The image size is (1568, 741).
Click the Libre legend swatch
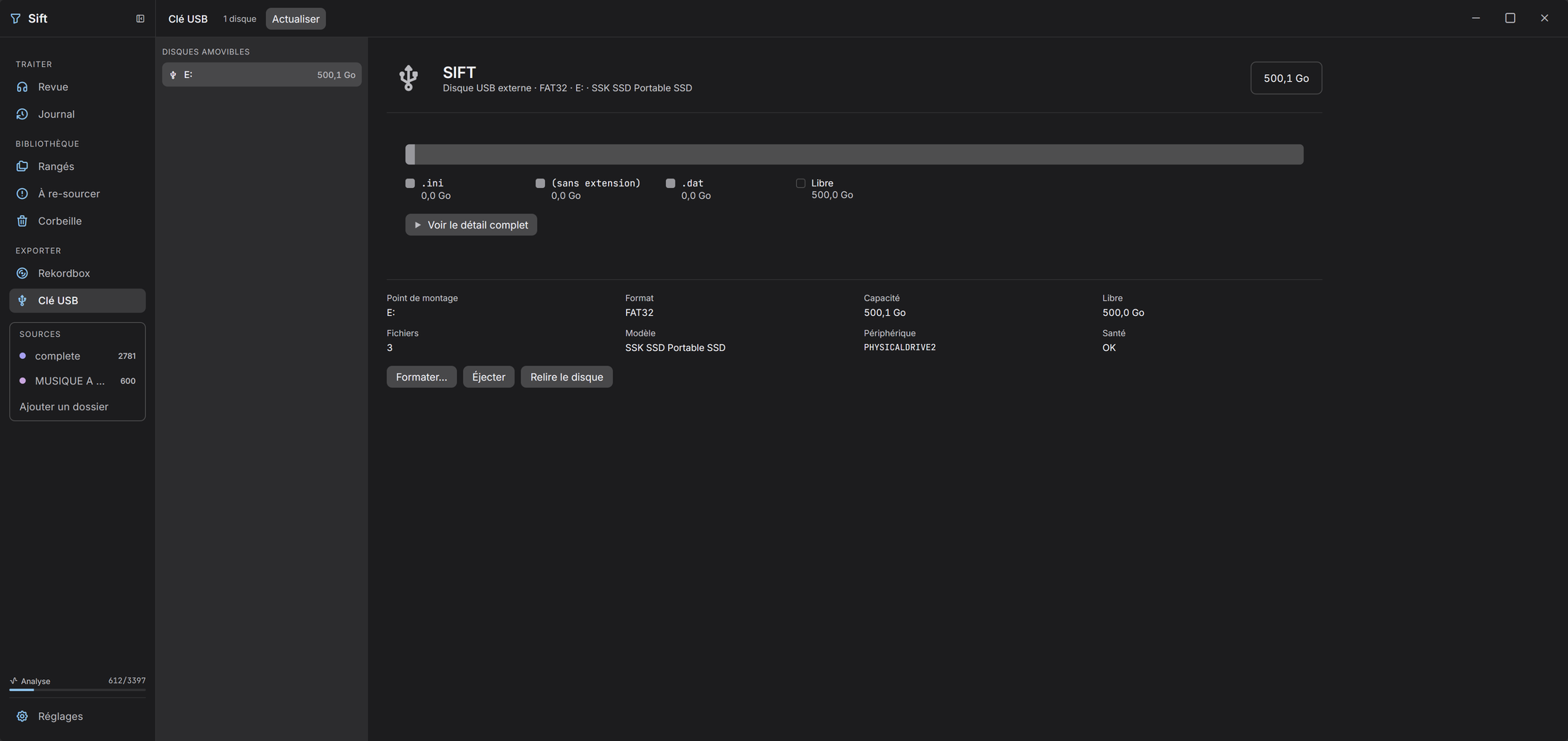point(801,183)
